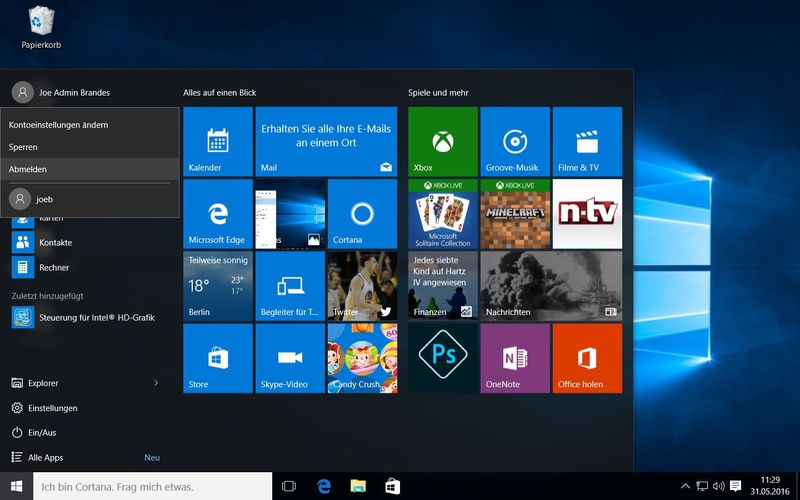Click the Cortana search box
The width and height of the screenshot is (800, 500).
tap(152, 486)
